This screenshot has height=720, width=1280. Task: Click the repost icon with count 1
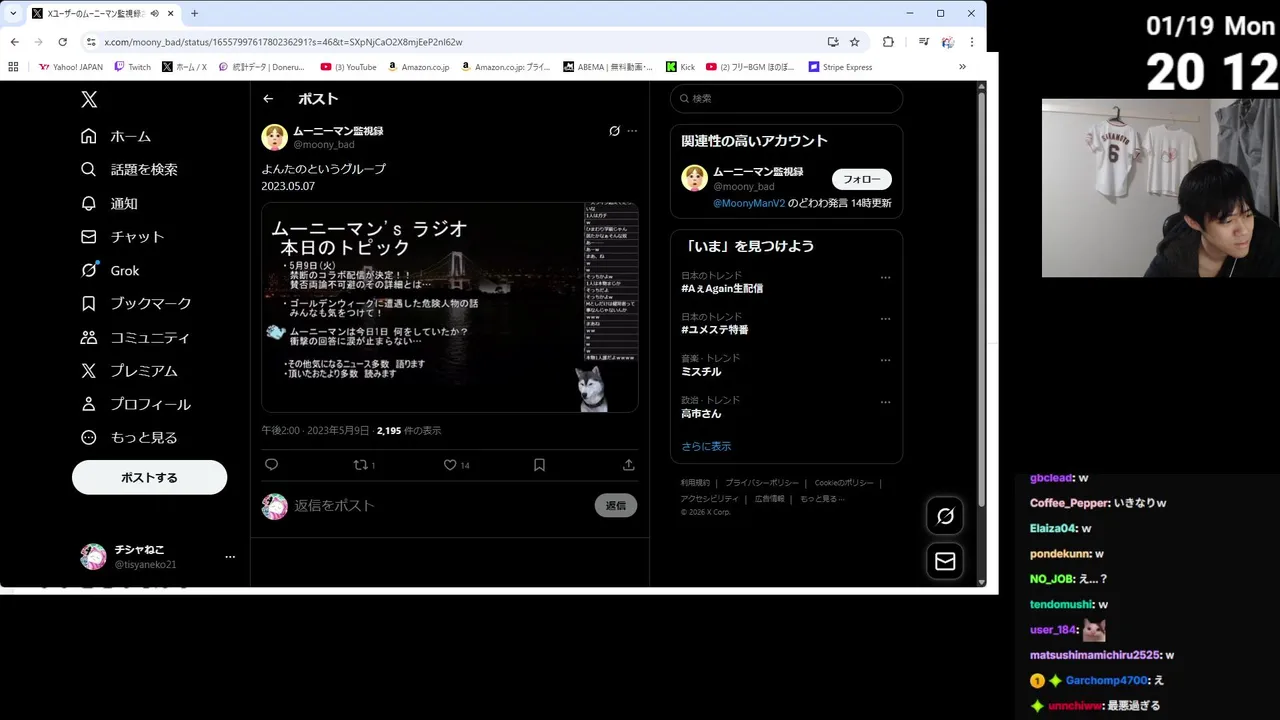365,465
